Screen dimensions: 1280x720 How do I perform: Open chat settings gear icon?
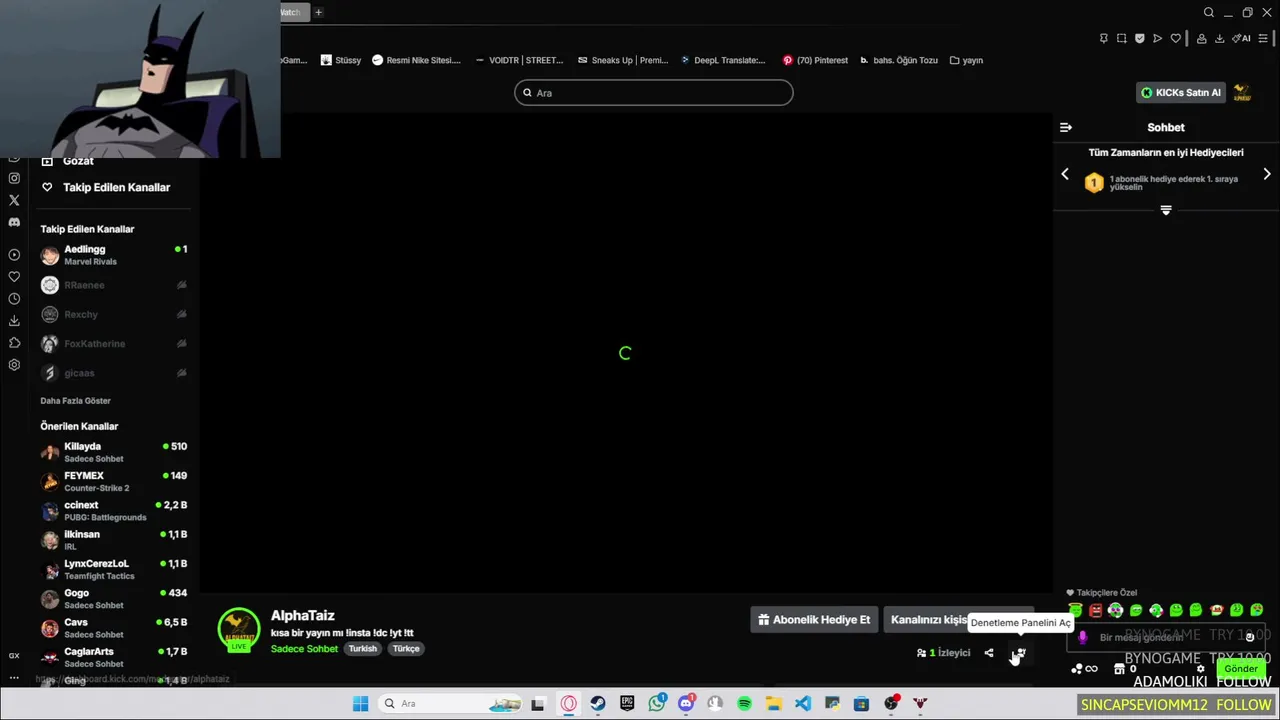pyautogui.click(x=1200, y=669)
